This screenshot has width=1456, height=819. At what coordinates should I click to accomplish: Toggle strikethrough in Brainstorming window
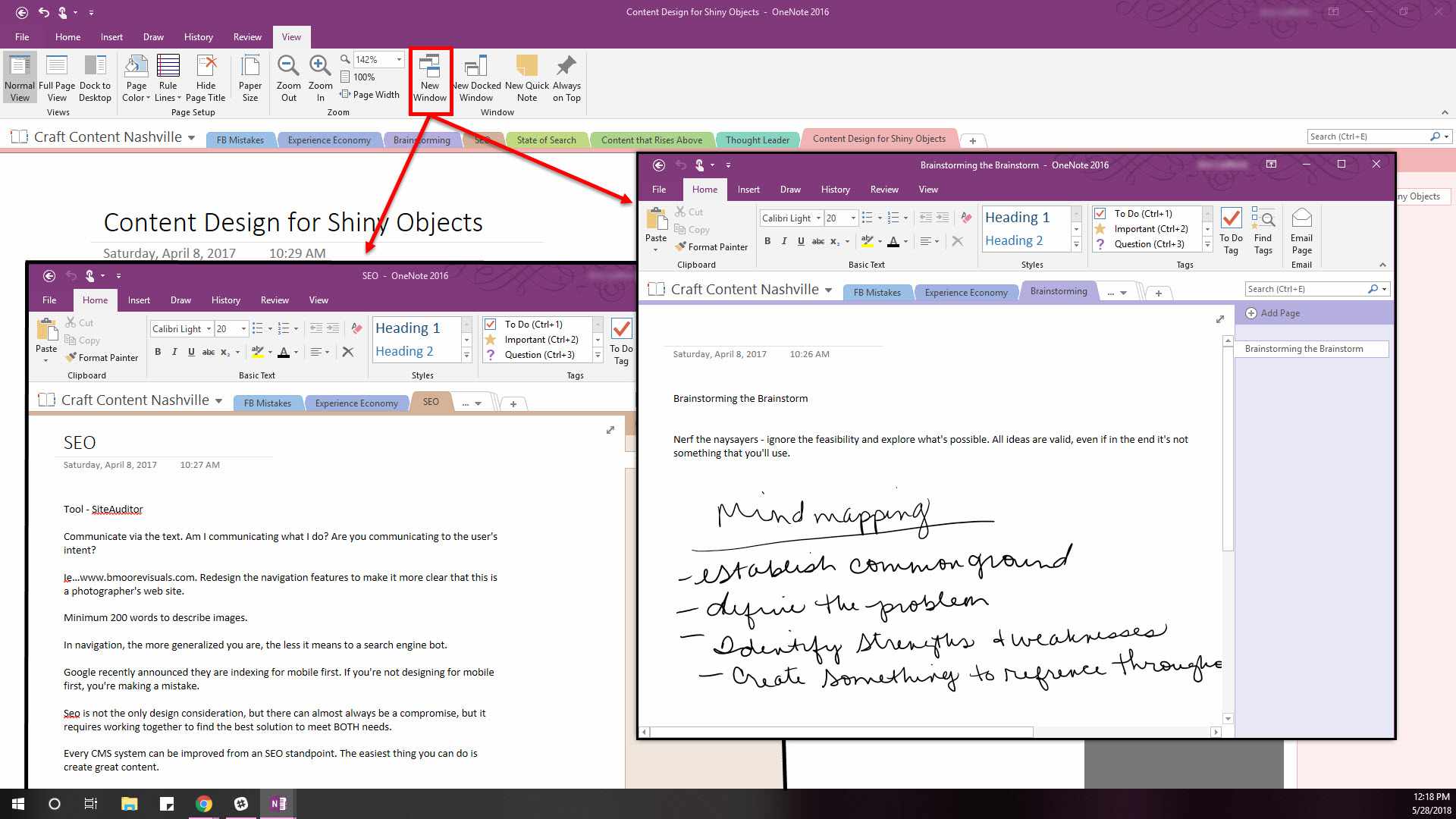(817, 241)
